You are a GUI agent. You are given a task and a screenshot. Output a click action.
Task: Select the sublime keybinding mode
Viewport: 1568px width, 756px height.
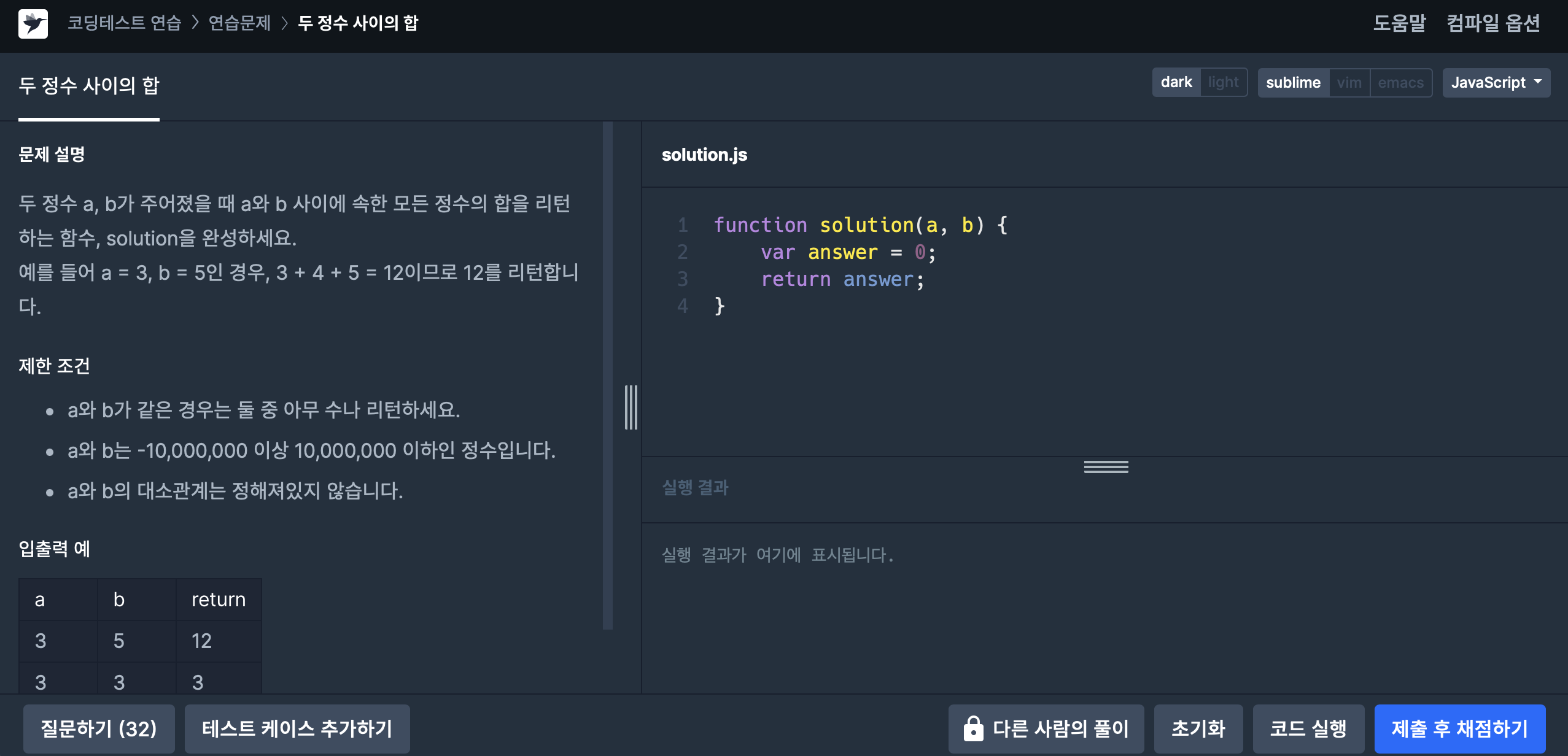point(1293,83)
